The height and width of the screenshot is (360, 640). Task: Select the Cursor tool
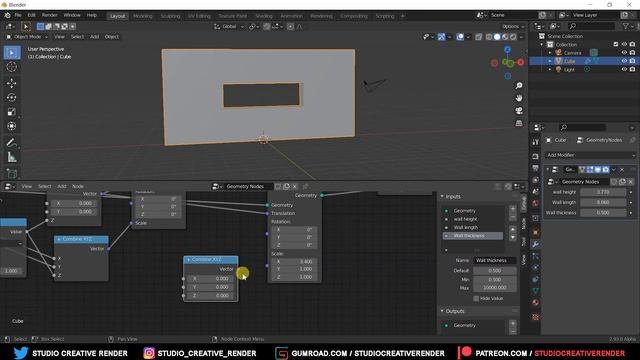click(x=12, y=67)
